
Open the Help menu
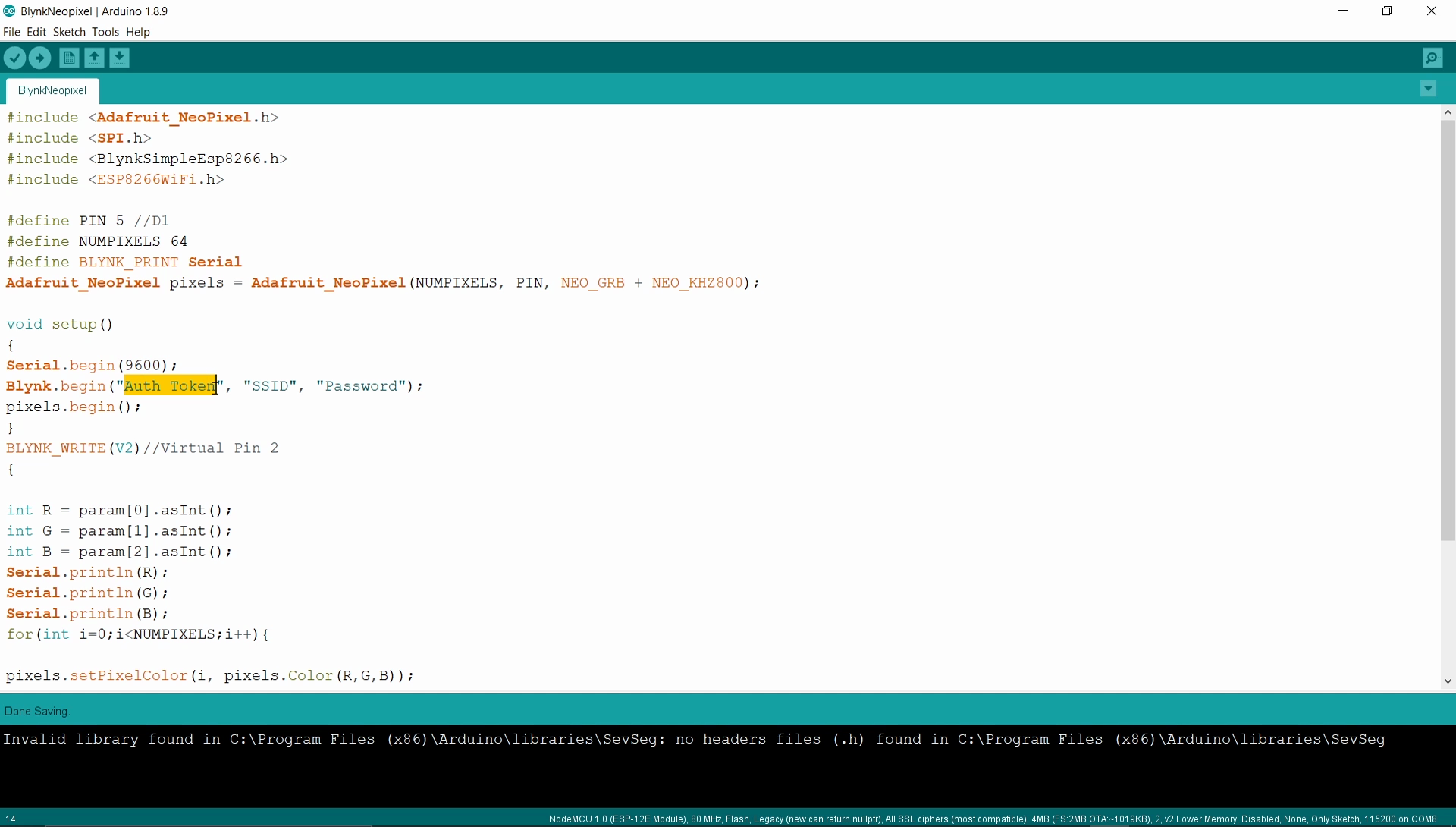point(138,32)
